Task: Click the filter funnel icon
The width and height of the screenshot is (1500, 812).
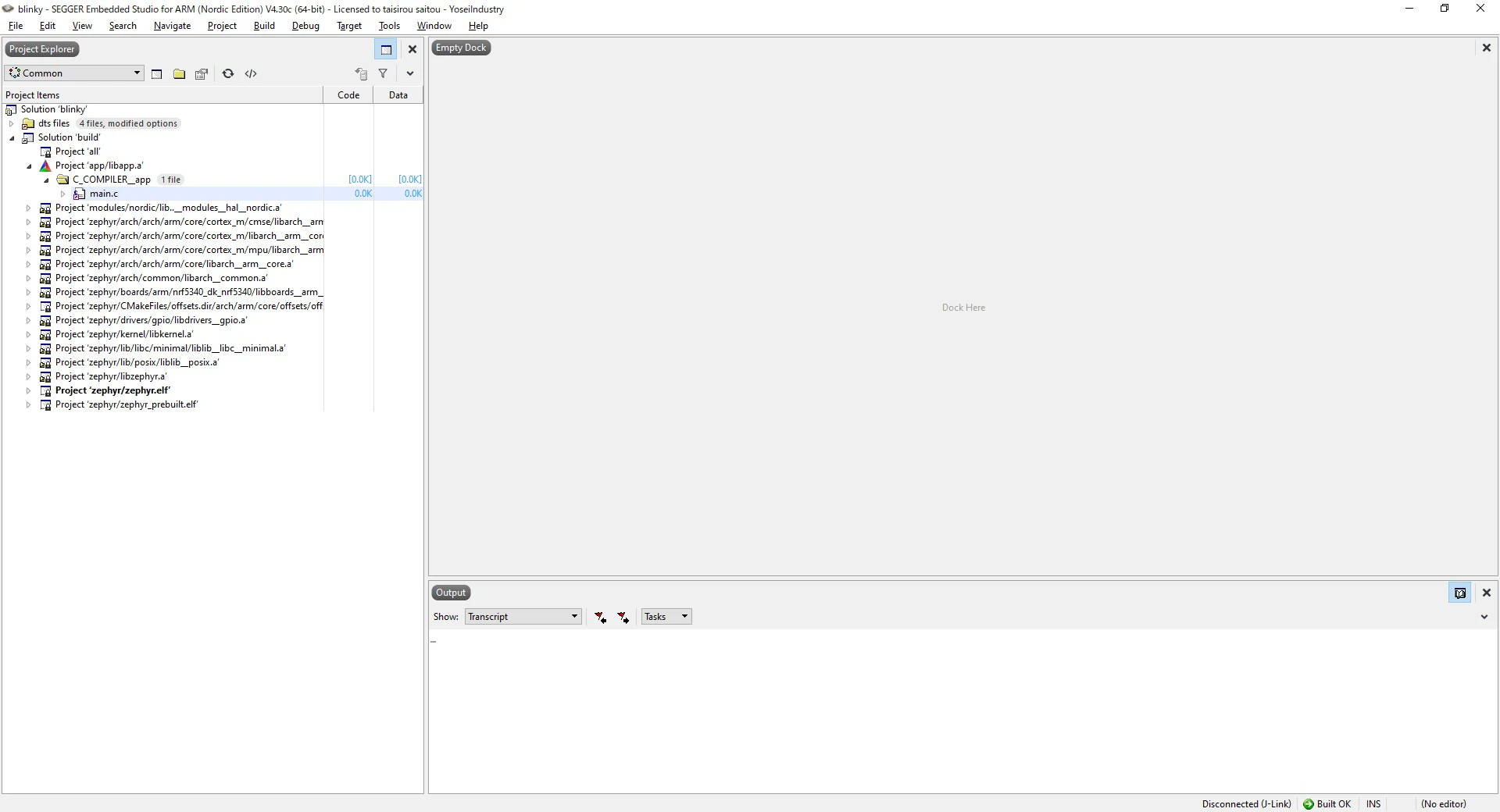Action: click(383, 73)
